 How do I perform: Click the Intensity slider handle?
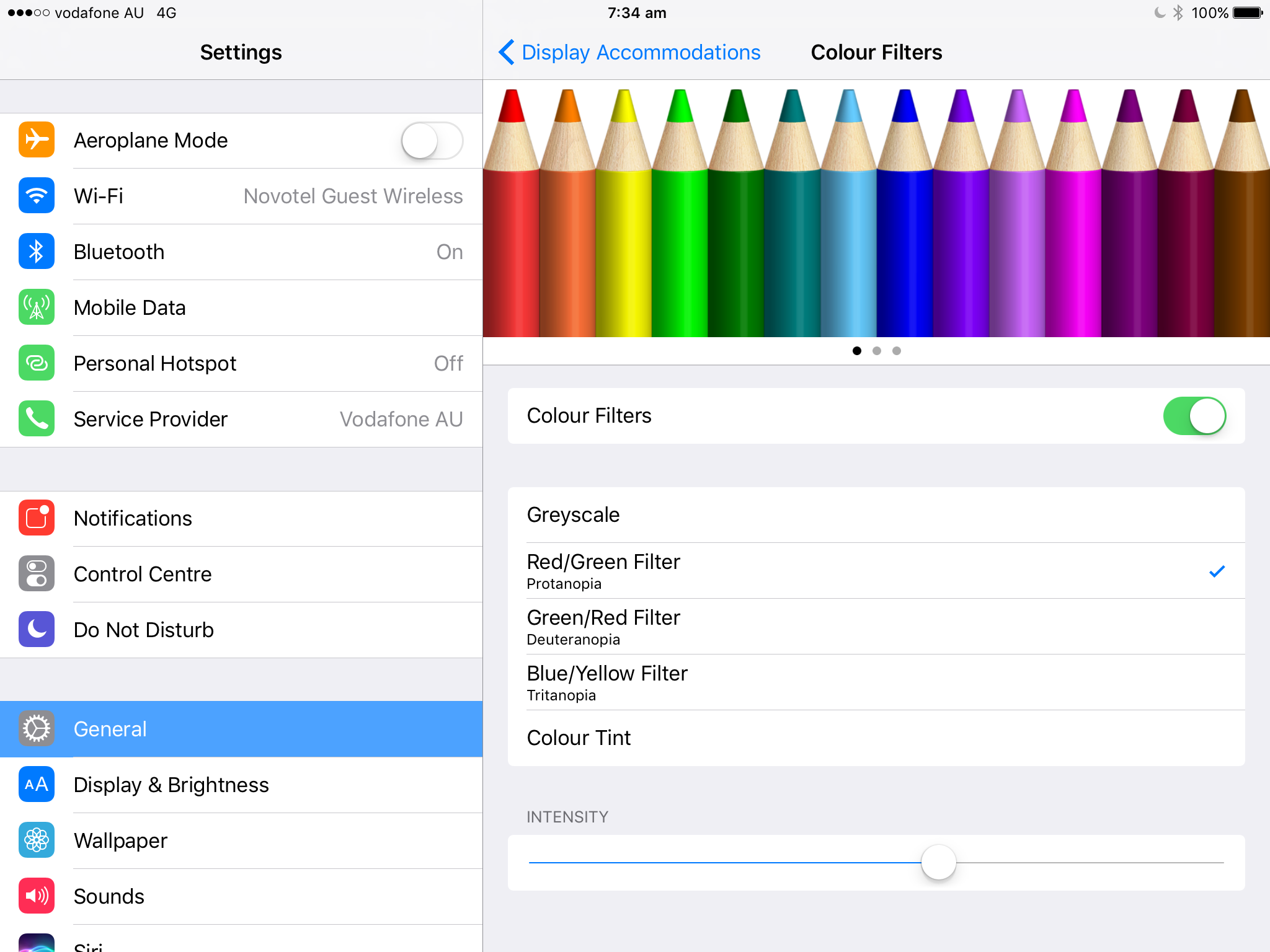click(x=938, y=862)
